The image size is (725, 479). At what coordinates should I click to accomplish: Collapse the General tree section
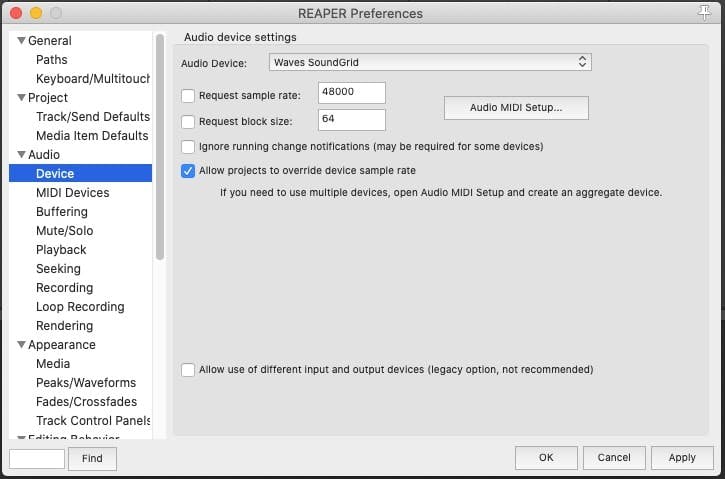(21, 41)
